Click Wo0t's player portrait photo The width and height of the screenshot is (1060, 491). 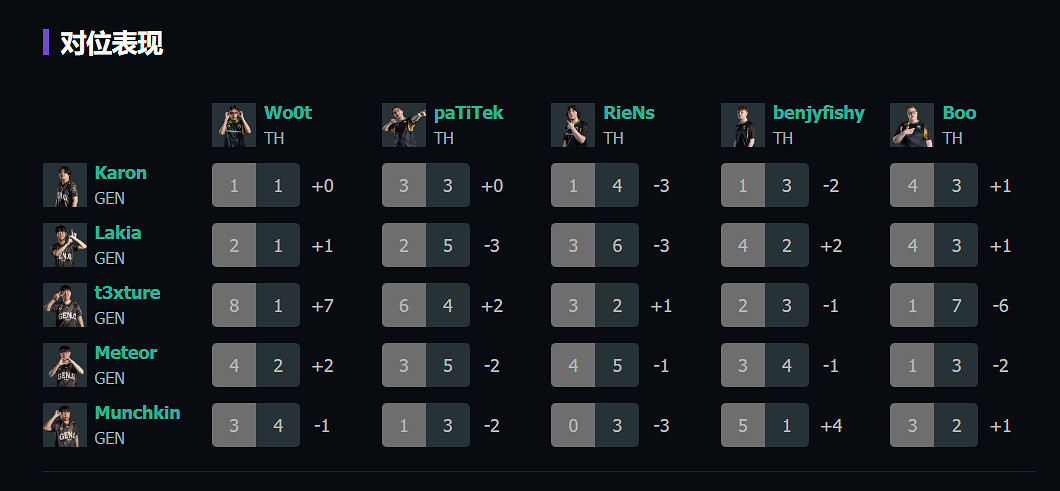(x=234, y=125)
